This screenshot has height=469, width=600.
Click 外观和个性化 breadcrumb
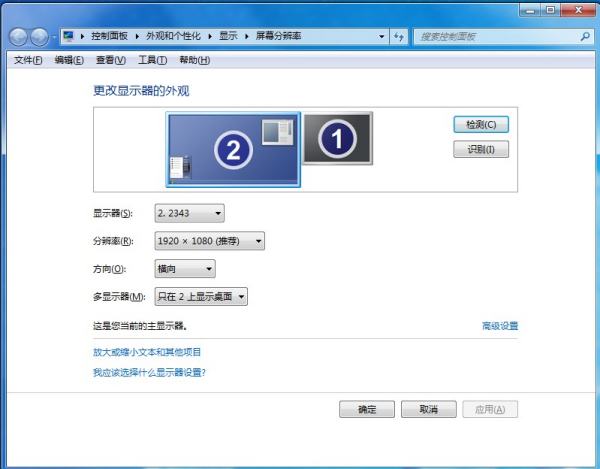(x=173, y=36)
